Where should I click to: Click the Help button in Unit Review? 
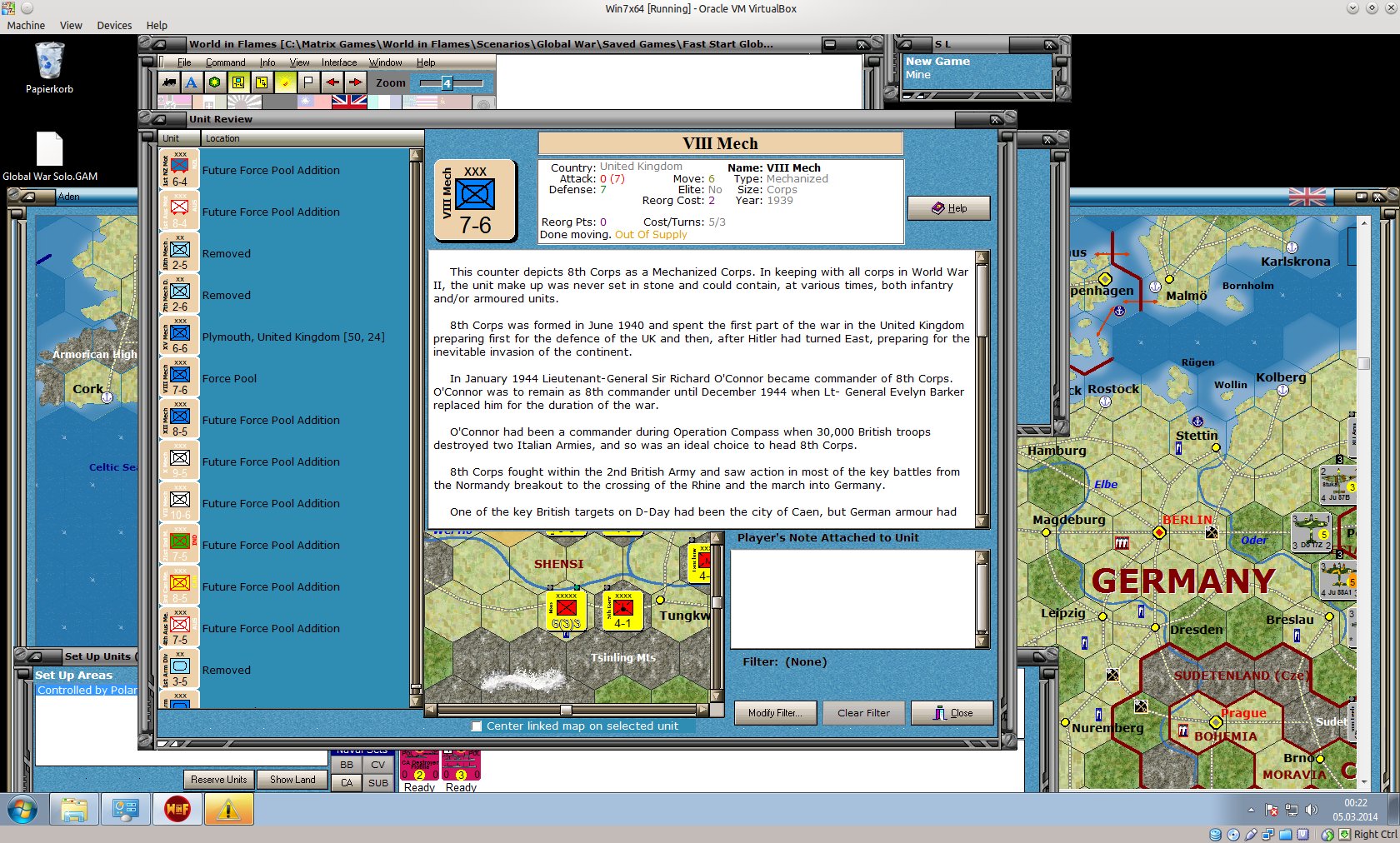coord(949,208)
